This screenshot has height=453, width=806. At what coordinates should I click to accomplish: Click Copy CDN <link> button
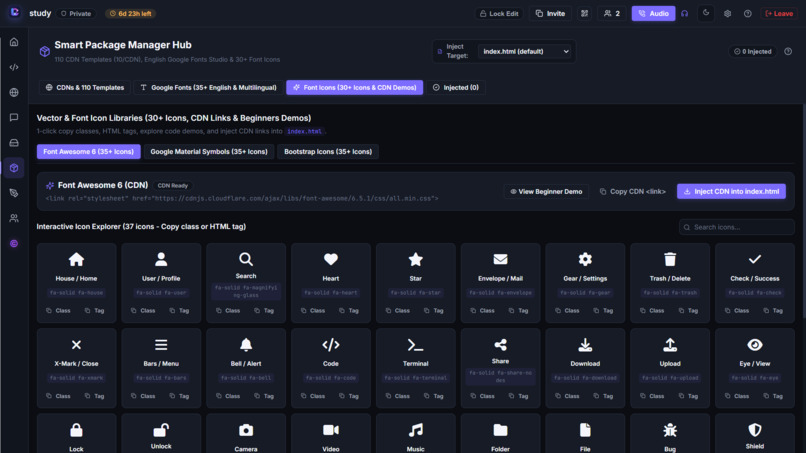coord(633,191)
